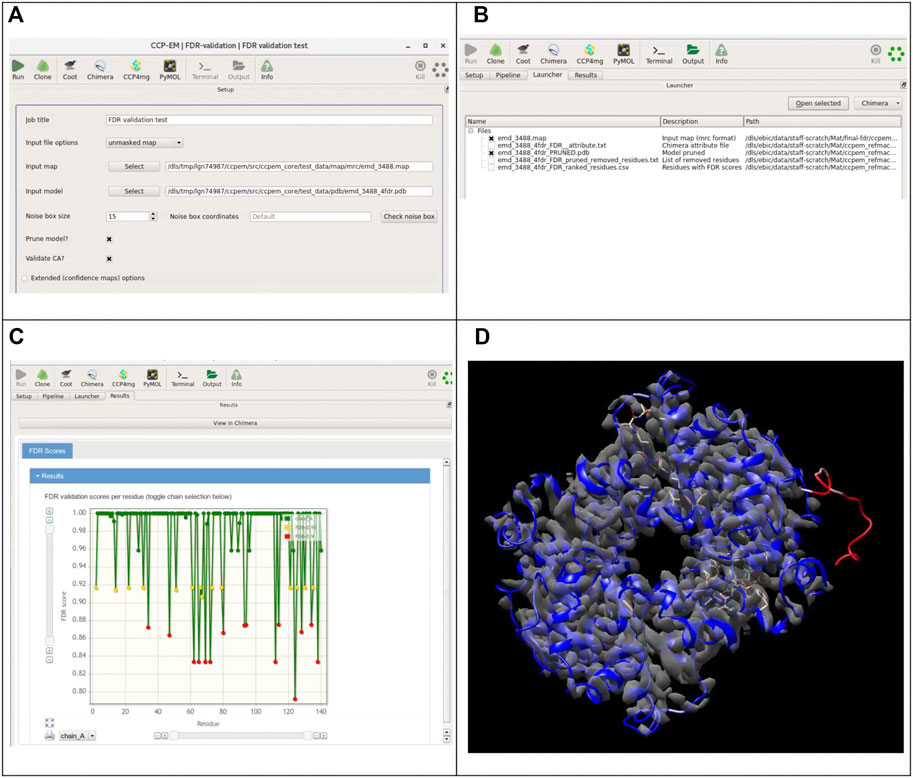Click Clone icon in panel B toolbar
This screenshot has width=913, height=778.
tap(496, 54)
